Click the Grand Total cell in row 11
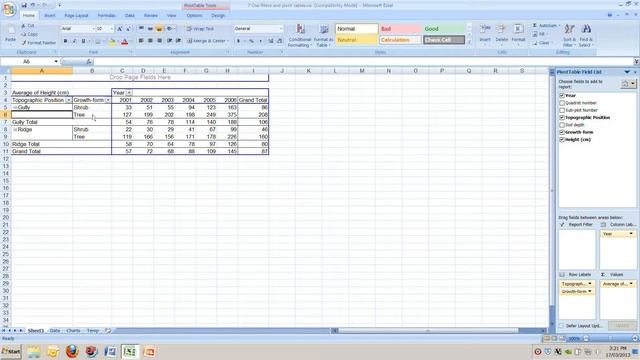The width and height of the screenshot is (640, 360). pyautogui.click(x=61, y=151)
